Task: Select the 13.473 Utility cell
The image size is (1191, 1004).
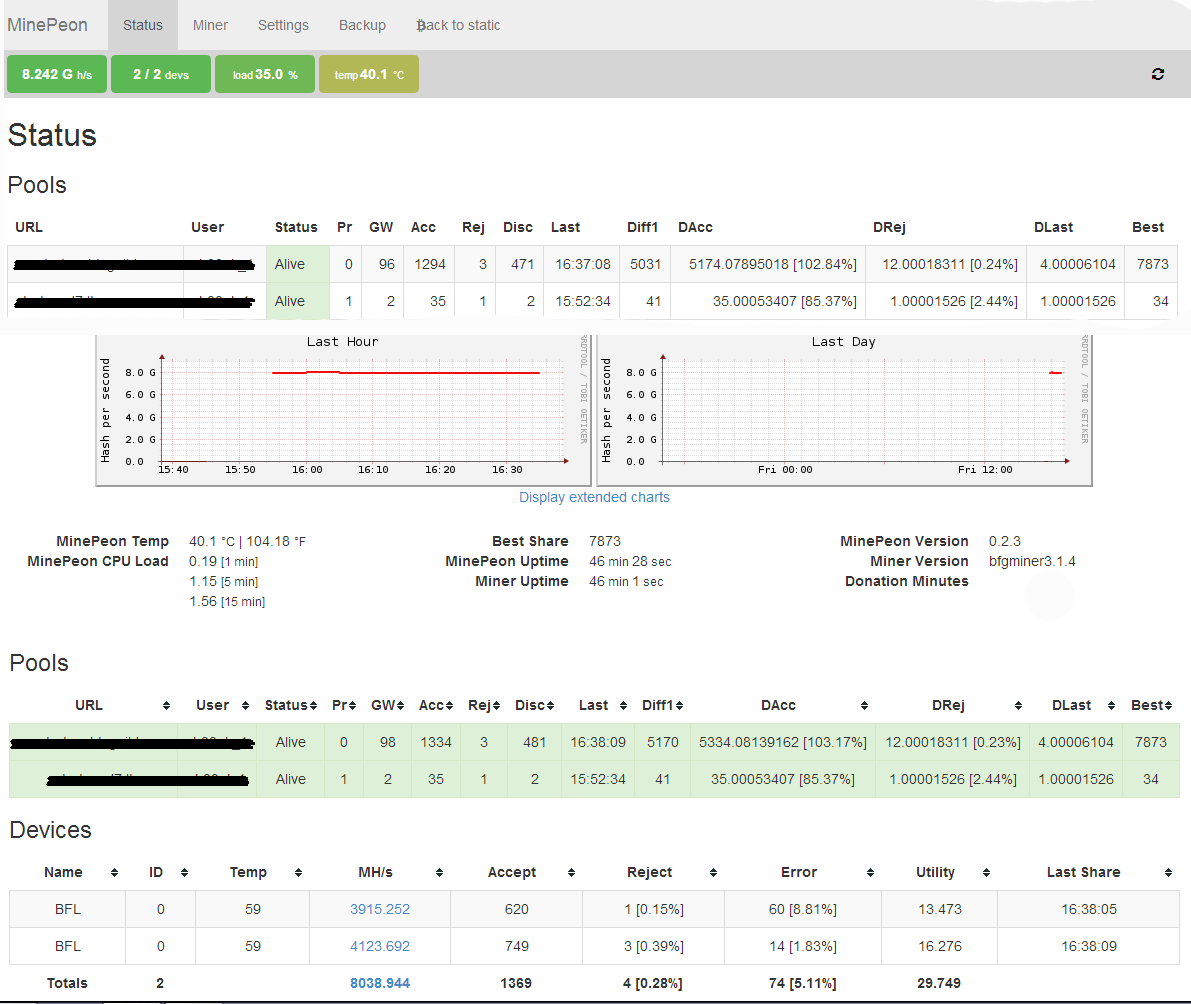Action: pyautogui.click(x=939, y=909)
